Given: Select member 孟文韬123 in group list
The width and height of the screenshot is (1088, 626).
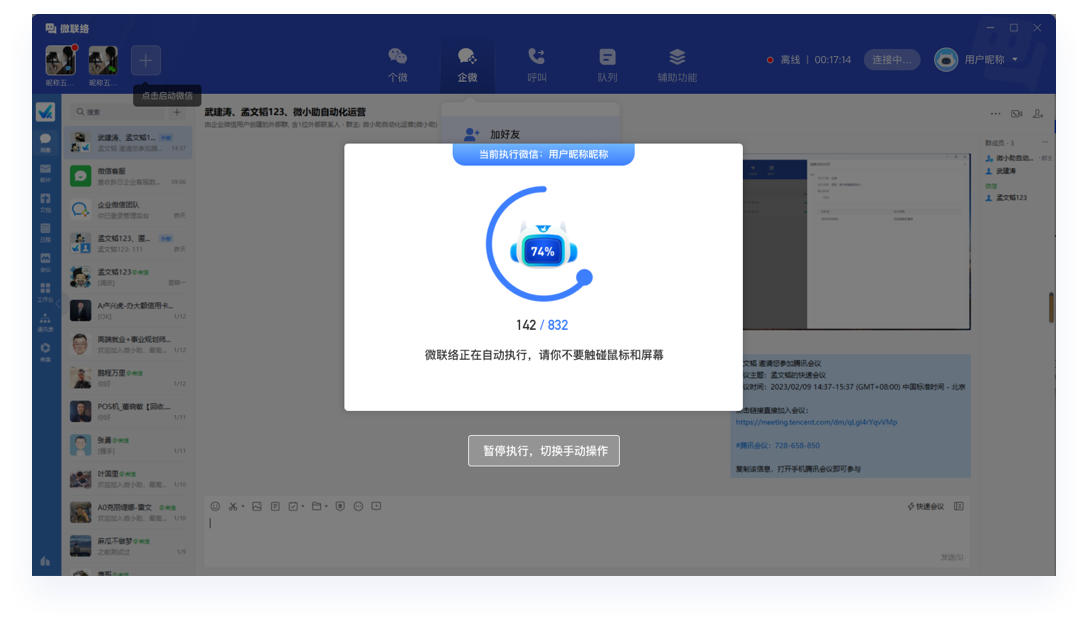Looking at the screenshot, I should click(1006, 198).
